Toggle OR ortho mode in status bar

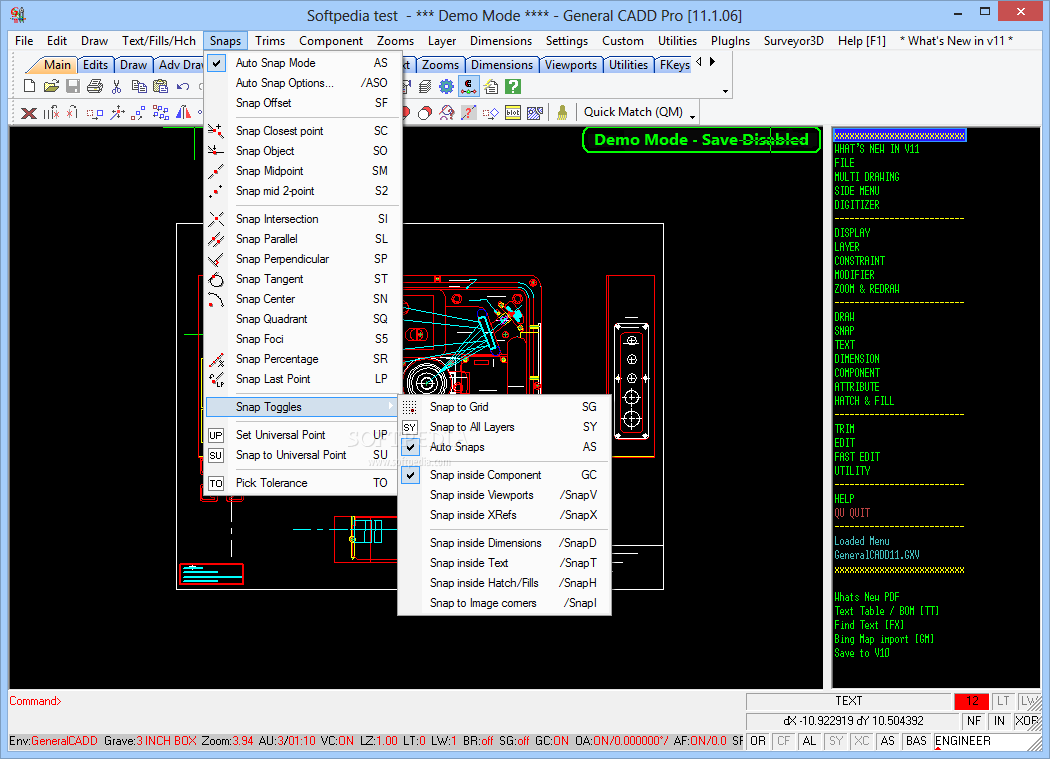tap(758, 741)
